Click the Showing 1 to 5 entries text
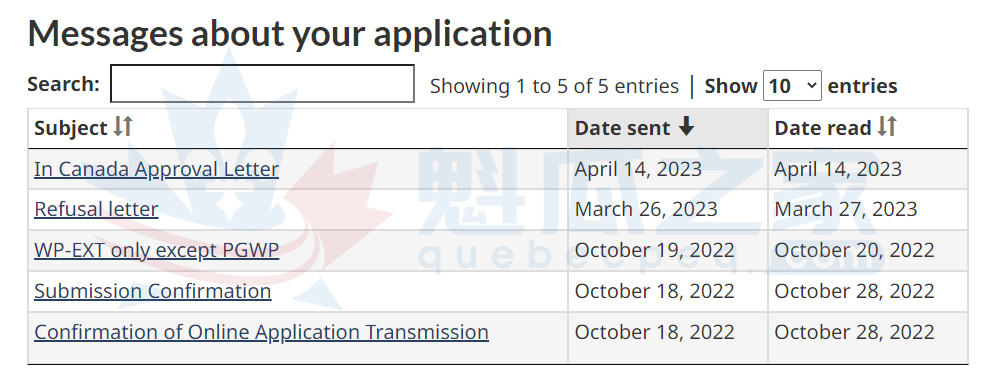 (555, 86)
